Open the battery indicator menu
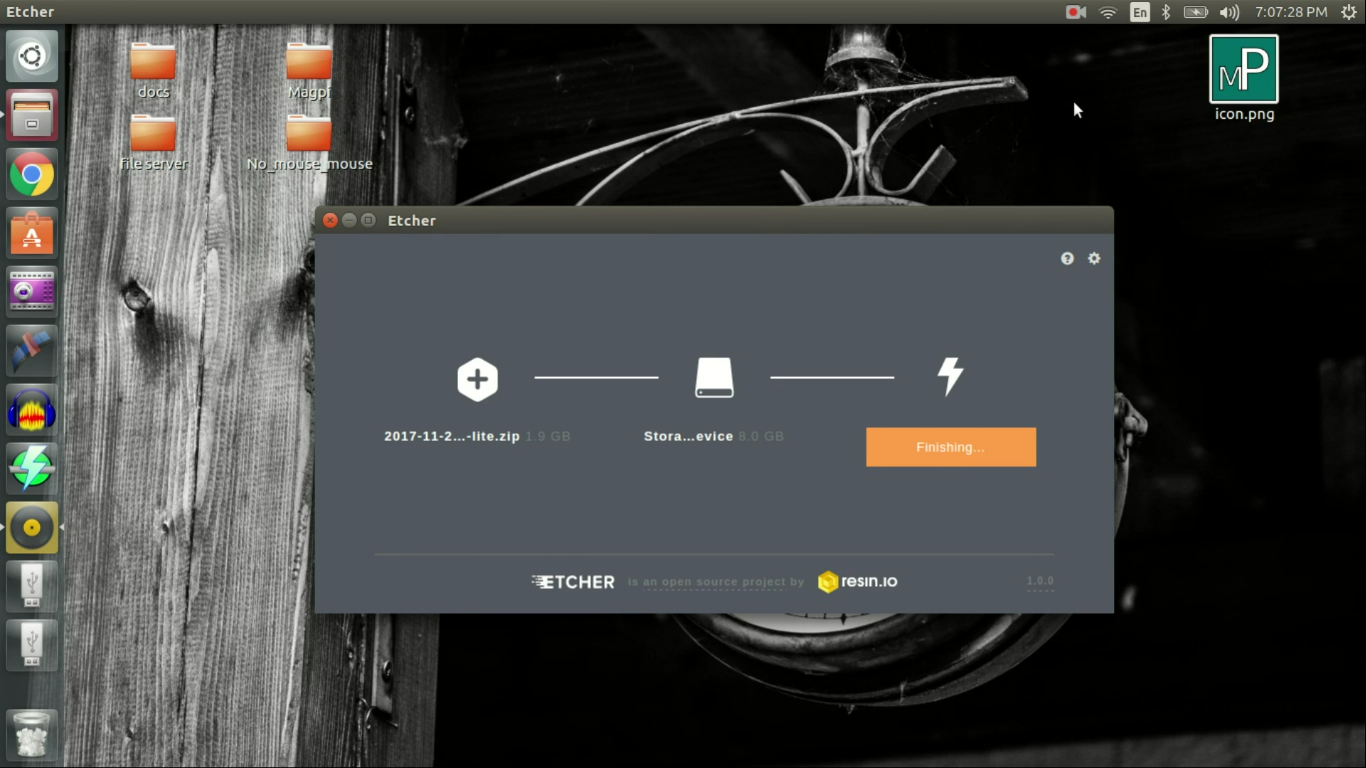Viewport: 1366px width, 768px height. 1196,12
